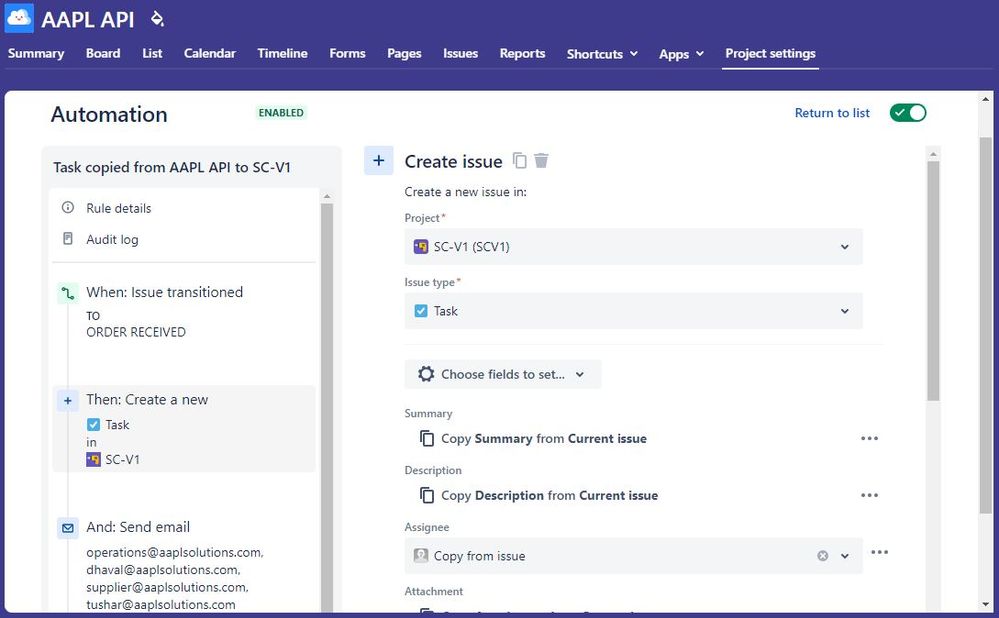Click the SC-V1 project icon in rule sidebar

tap(94, 459)
